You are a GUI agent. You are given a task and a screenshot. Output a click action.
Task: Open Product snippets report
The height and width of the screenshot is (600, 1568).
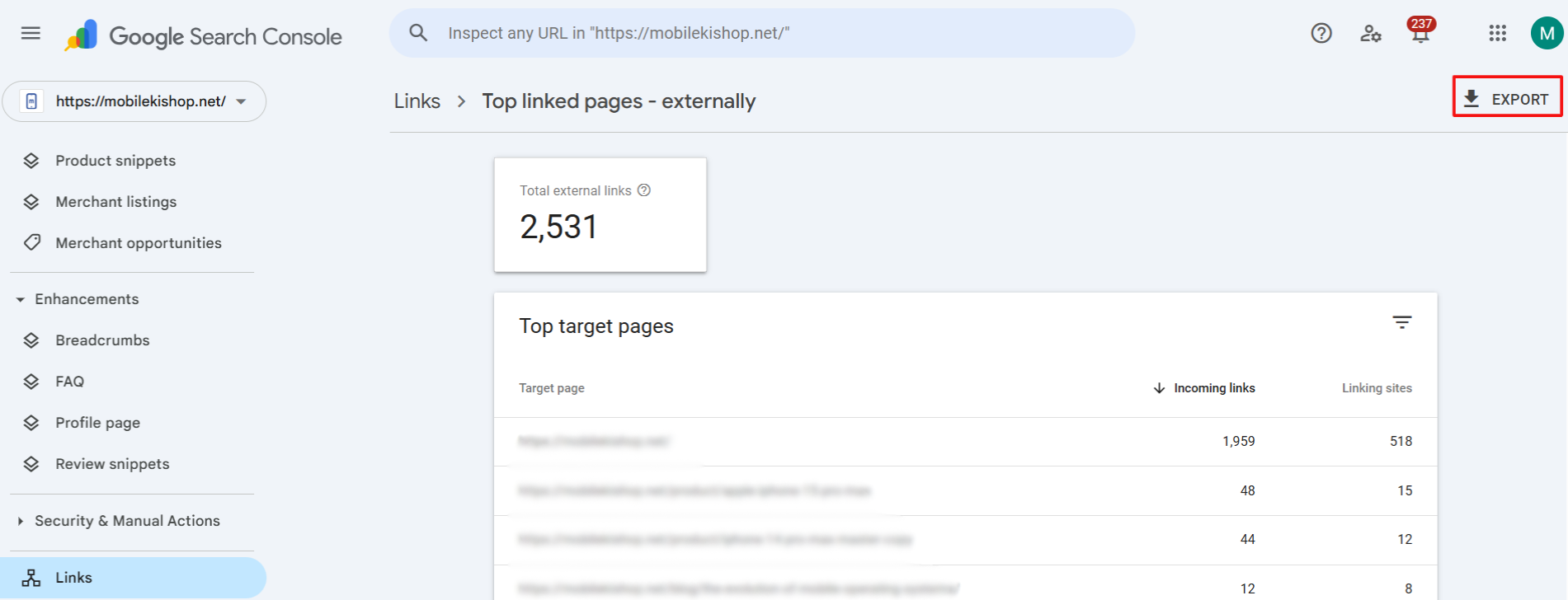(x=115, y=161)
